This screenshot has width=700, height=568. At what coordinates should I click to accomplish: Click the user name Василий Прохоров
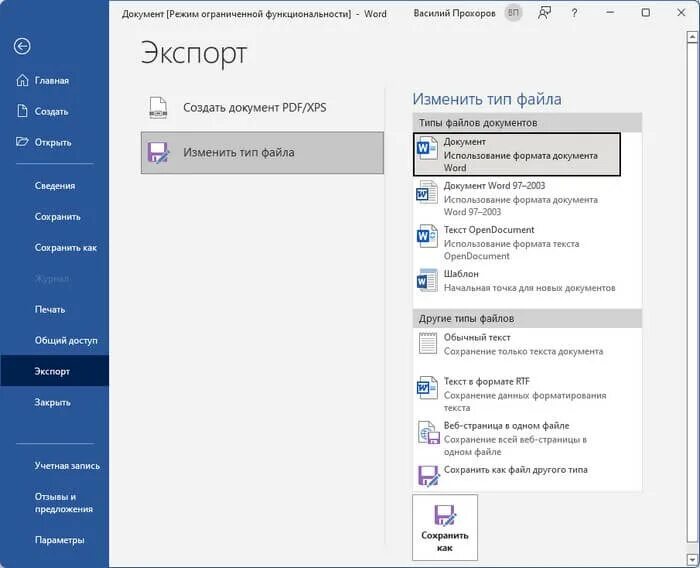tap(454, 13)
